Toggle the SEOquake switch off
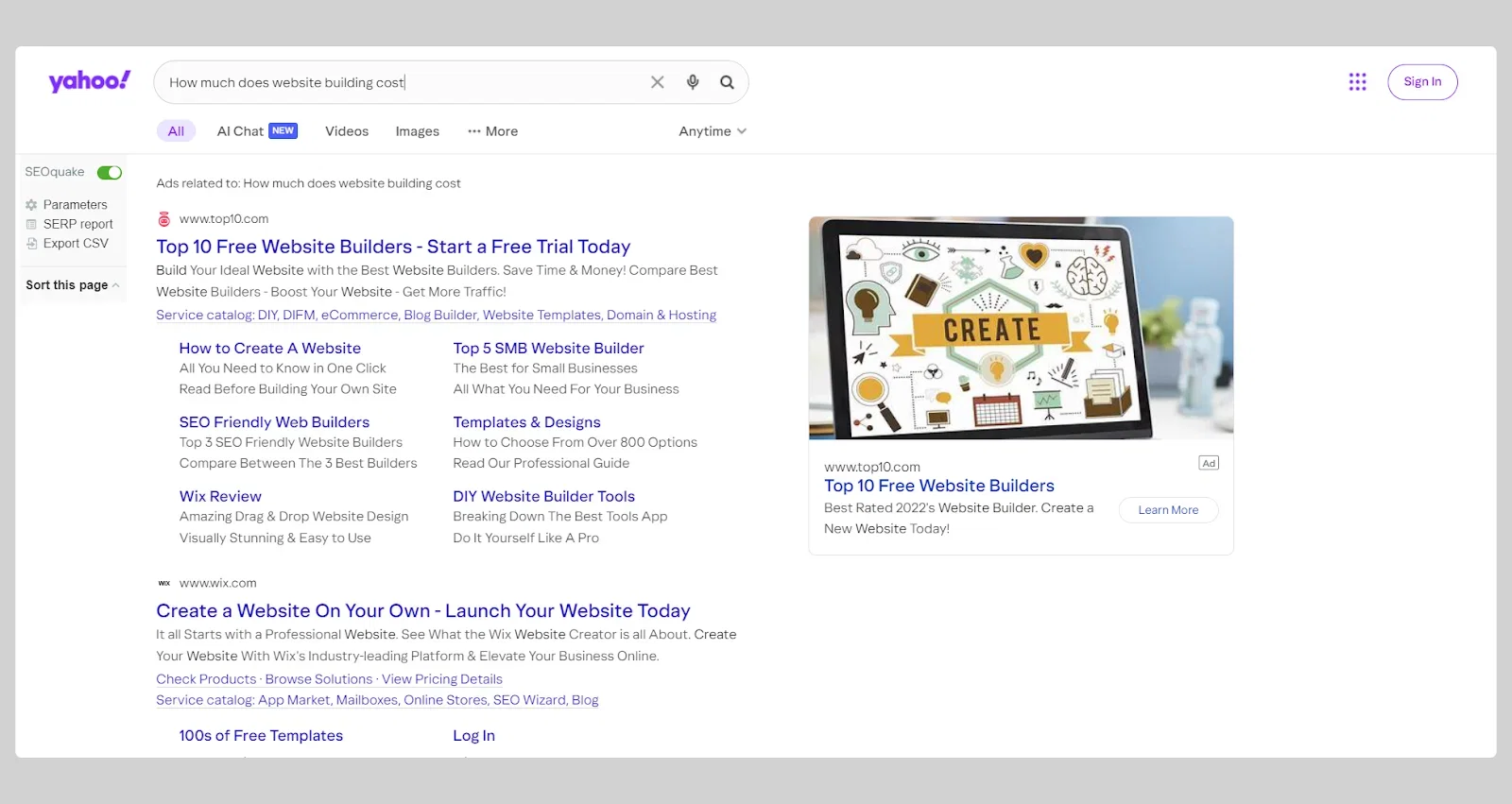The image size is (1512, 804). (x=110, y=172)
